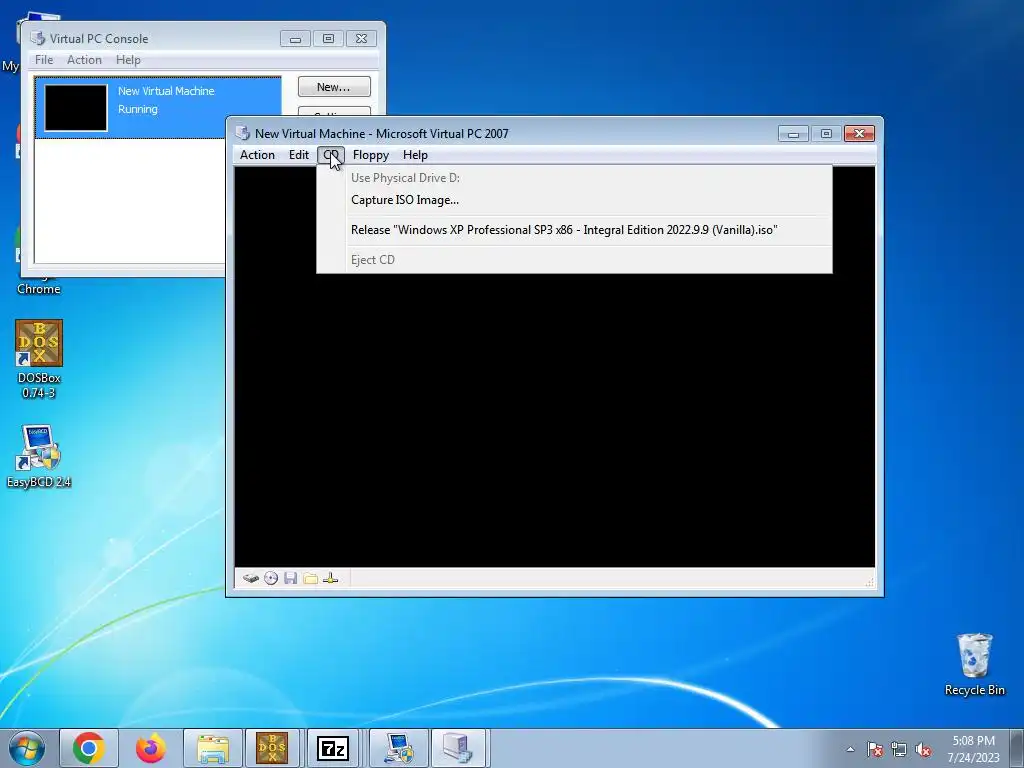Click the hard disk status bar icon
1024x768 pixels.
[251, 578]
